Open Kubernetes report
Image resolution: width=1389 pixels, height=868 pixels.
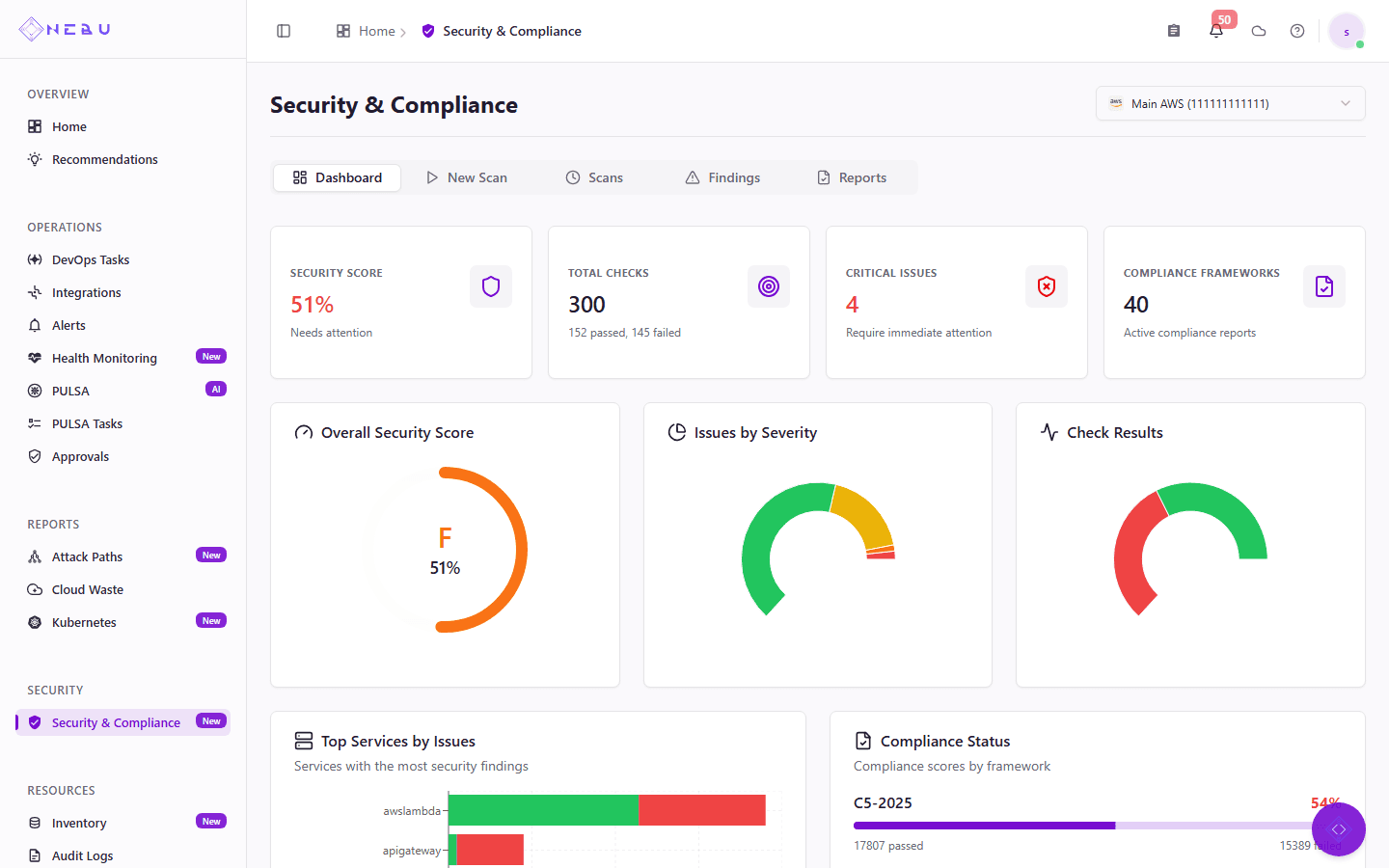click(x=123, y=622)
